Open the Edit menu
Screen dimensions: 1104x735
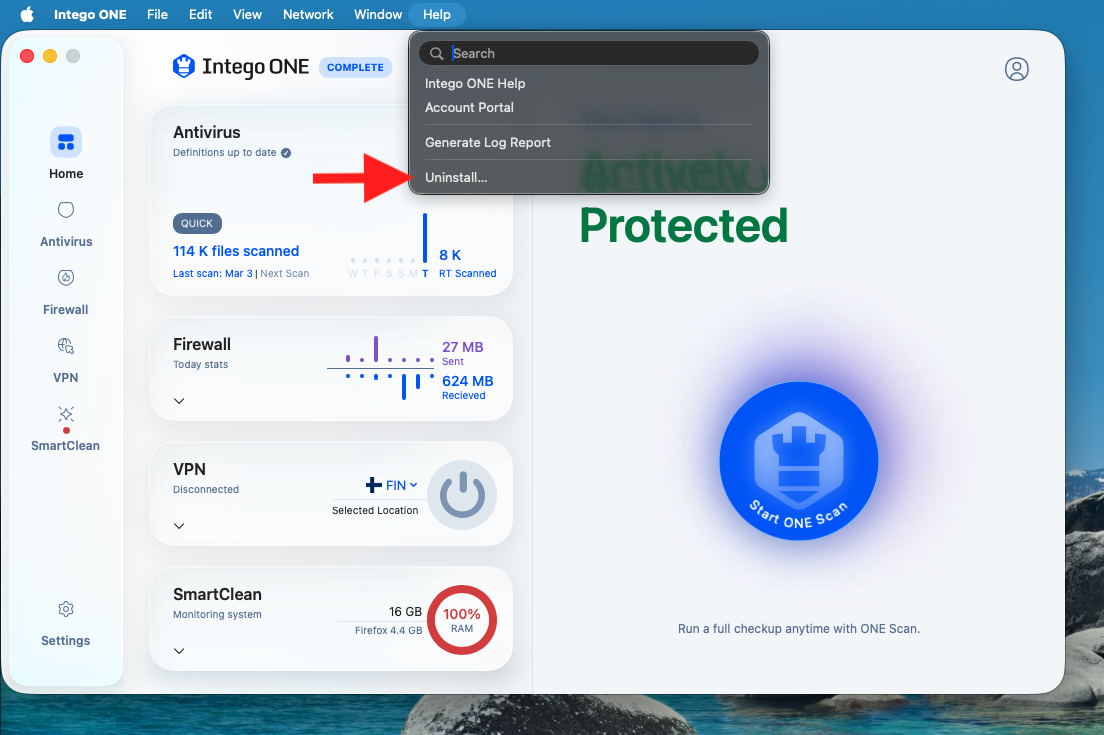[x=200, y=14]
